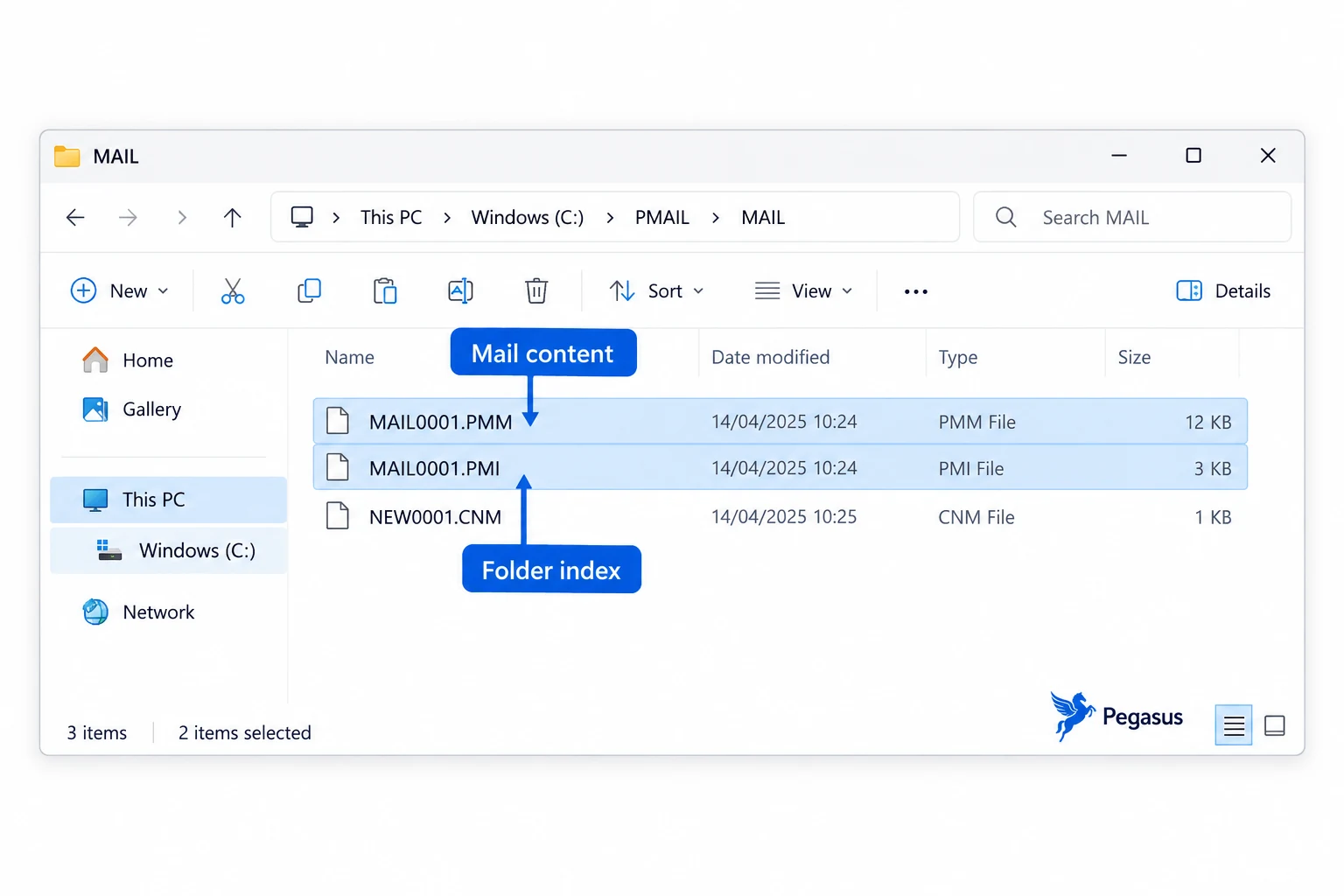Open the See more ellipsis menu
Image resolution: width=1344 pixels, height=896 pixels.
(916, 291)
